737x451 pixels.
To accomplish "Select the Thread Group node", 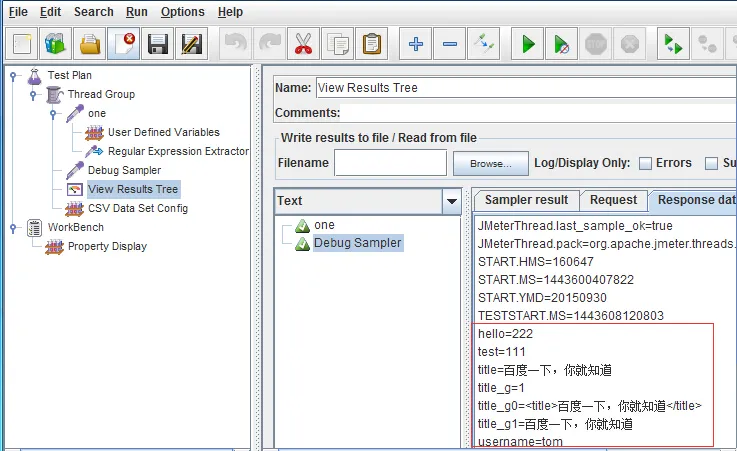I will coord(101,94).
